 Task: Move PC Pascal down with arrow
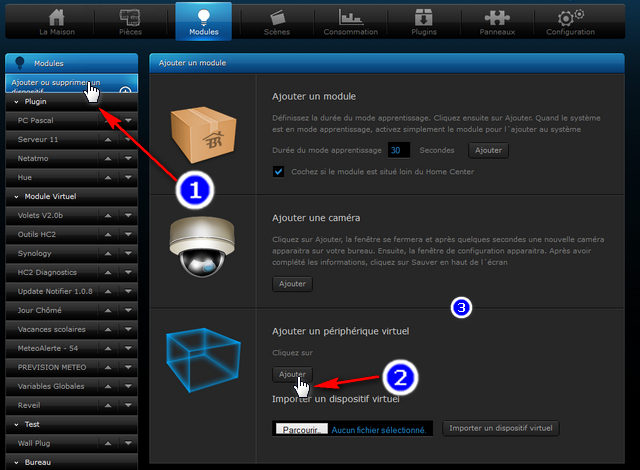click(x=128, y=120)
